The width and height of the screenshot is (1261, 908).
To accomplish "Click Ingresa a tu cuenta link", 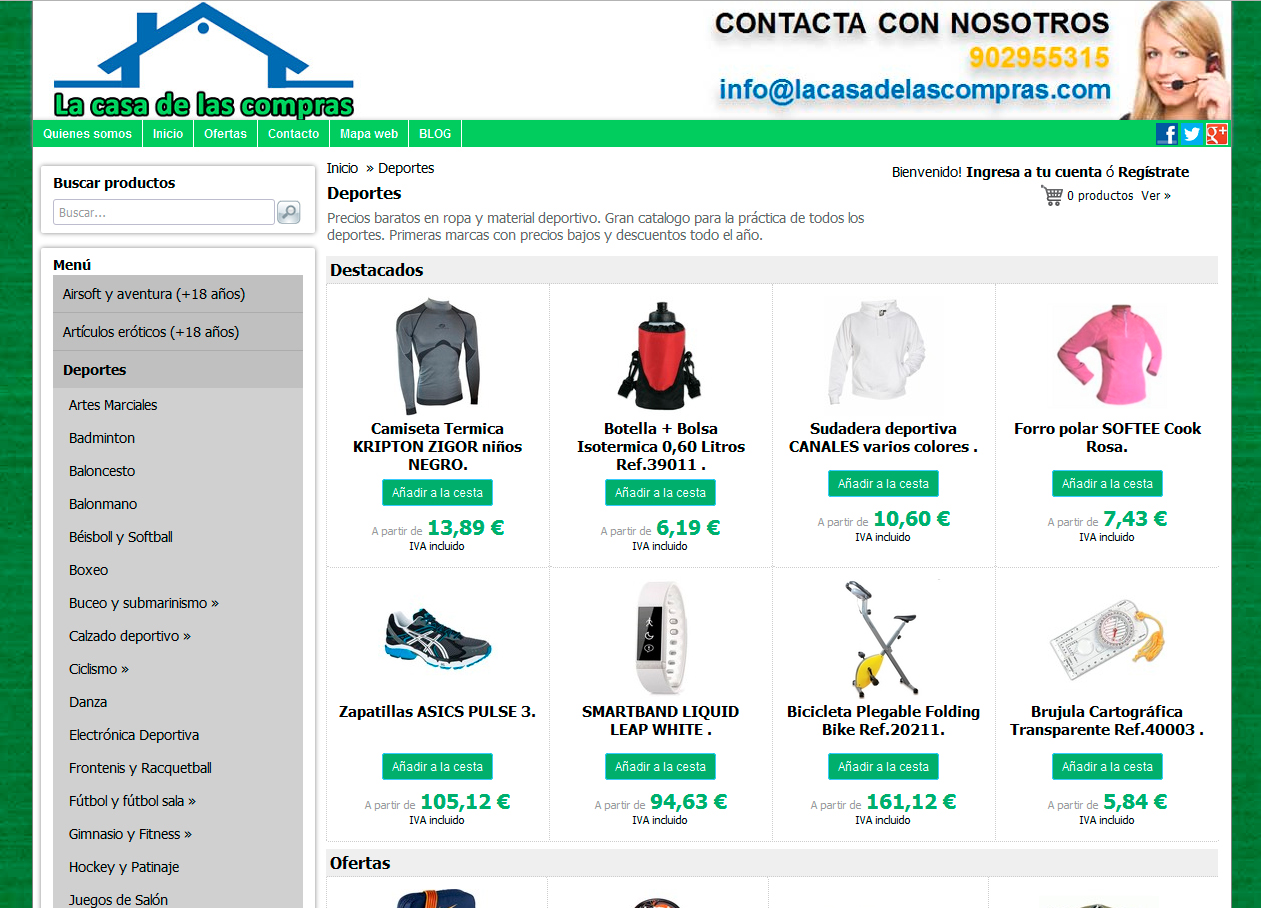I will click(1034, 172).
